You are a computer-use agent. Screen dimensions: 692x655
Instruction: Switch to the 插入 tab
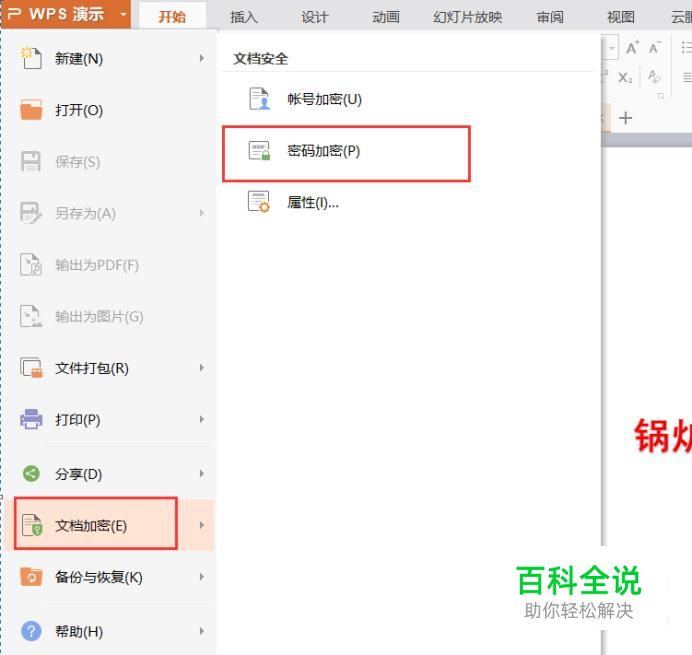pyautogui.click(x=244, y=17)
